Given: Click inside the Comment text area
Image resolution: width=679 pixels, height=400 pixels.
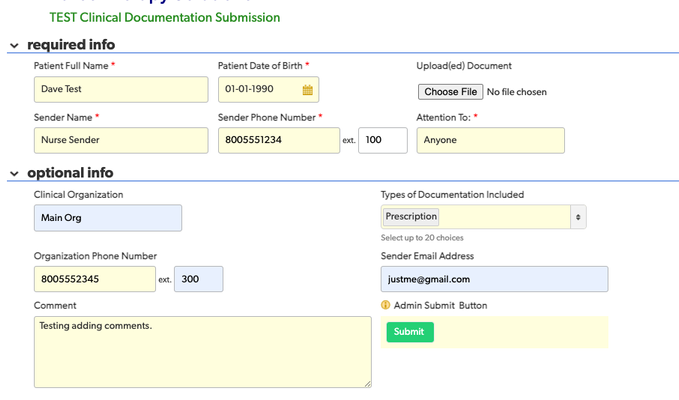Looking at the screenshot, I should click(203, 352).
